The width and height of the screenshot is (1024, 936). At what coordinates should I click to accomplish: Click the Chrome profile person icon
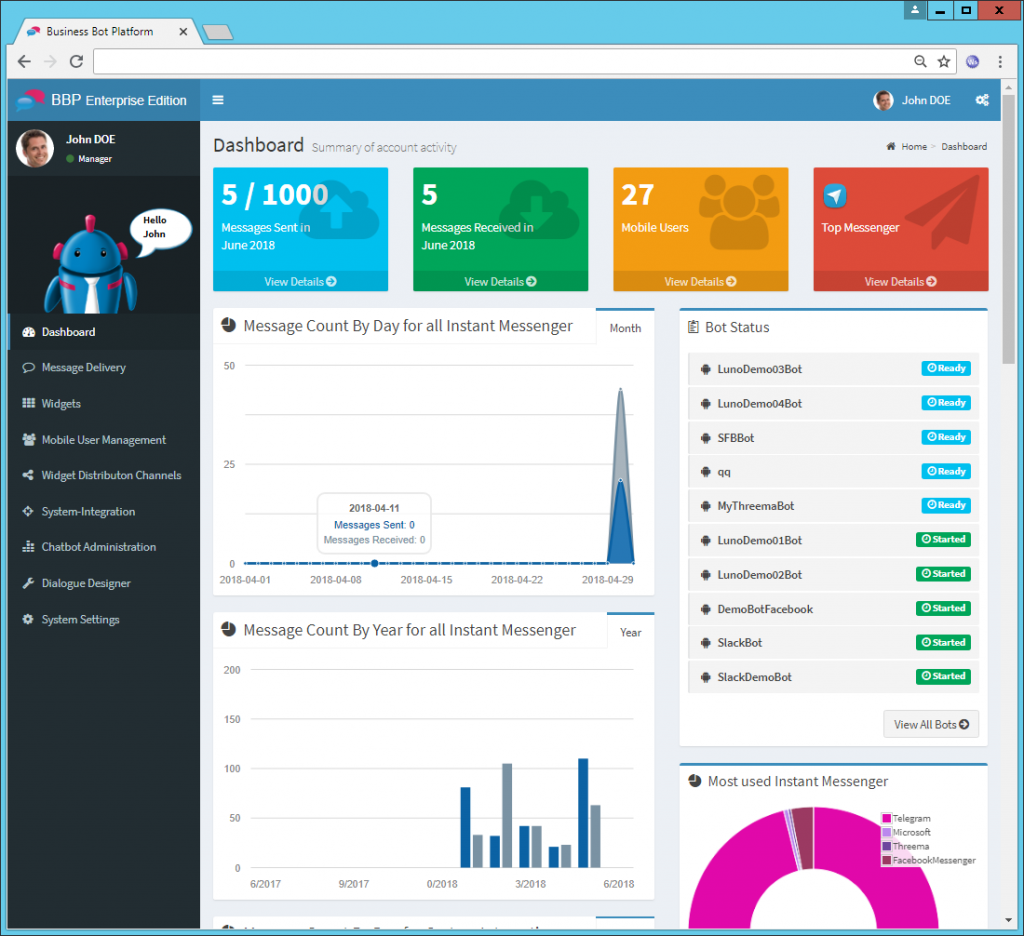pos(915,10)
